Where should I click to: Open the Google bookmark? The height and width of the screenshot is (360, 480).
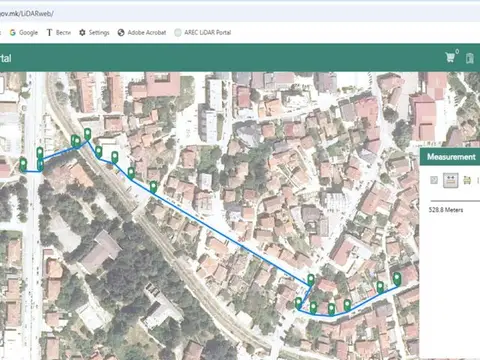(x=24, y=32)
